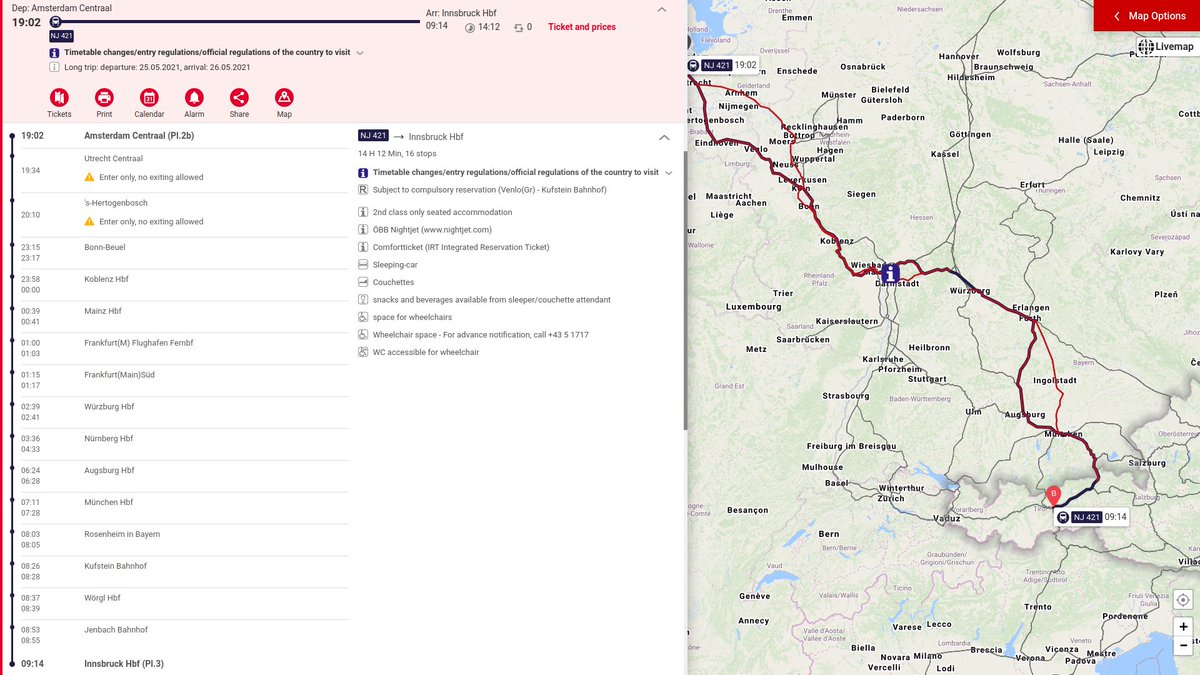Collapse the NJ 421 section chevron
Screen dimensions: 1200x675
coord(664,137)
